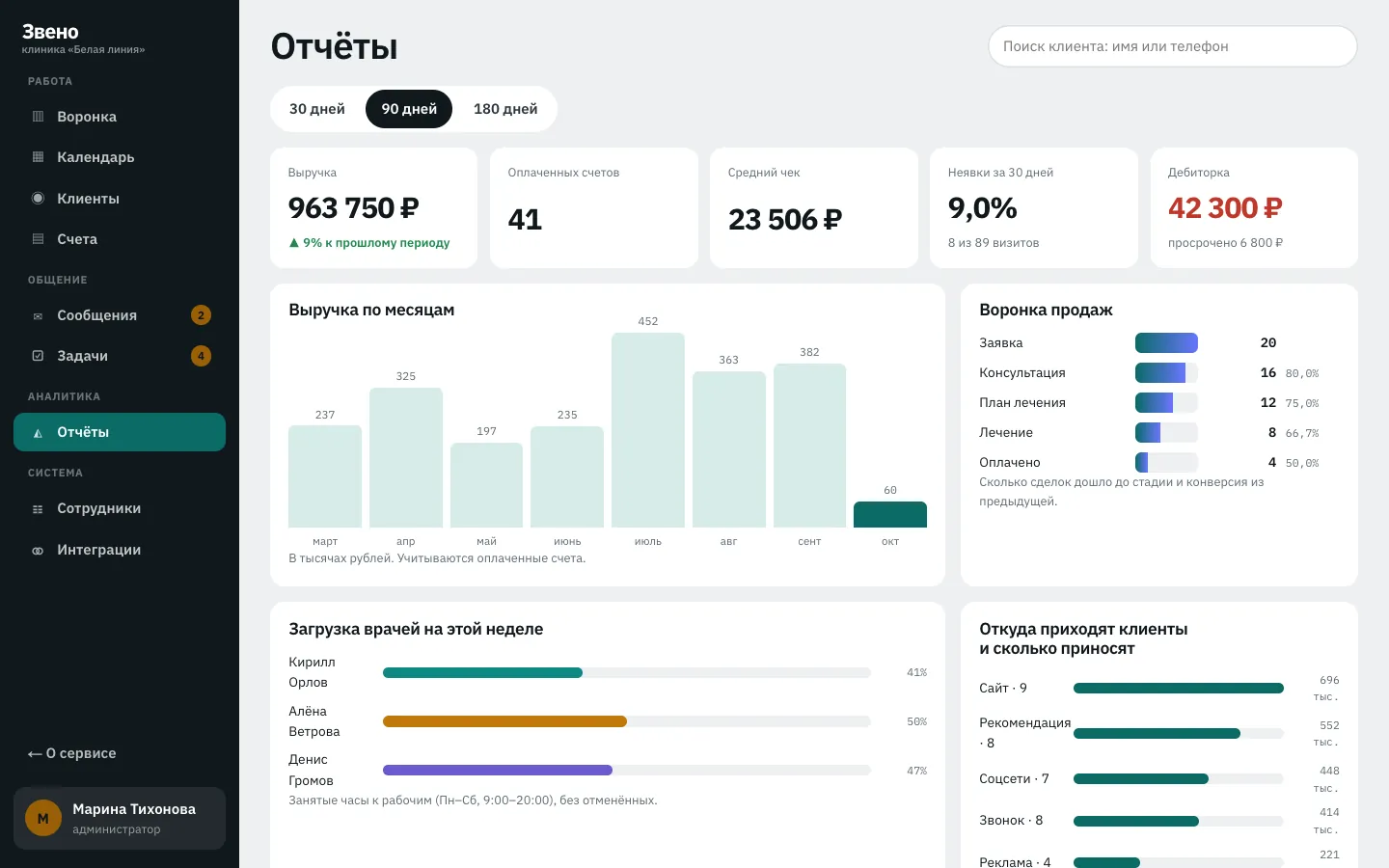This screenshot has height=868, width=1389.
Task: Select the 90 дней period
Action: point(409,109)
